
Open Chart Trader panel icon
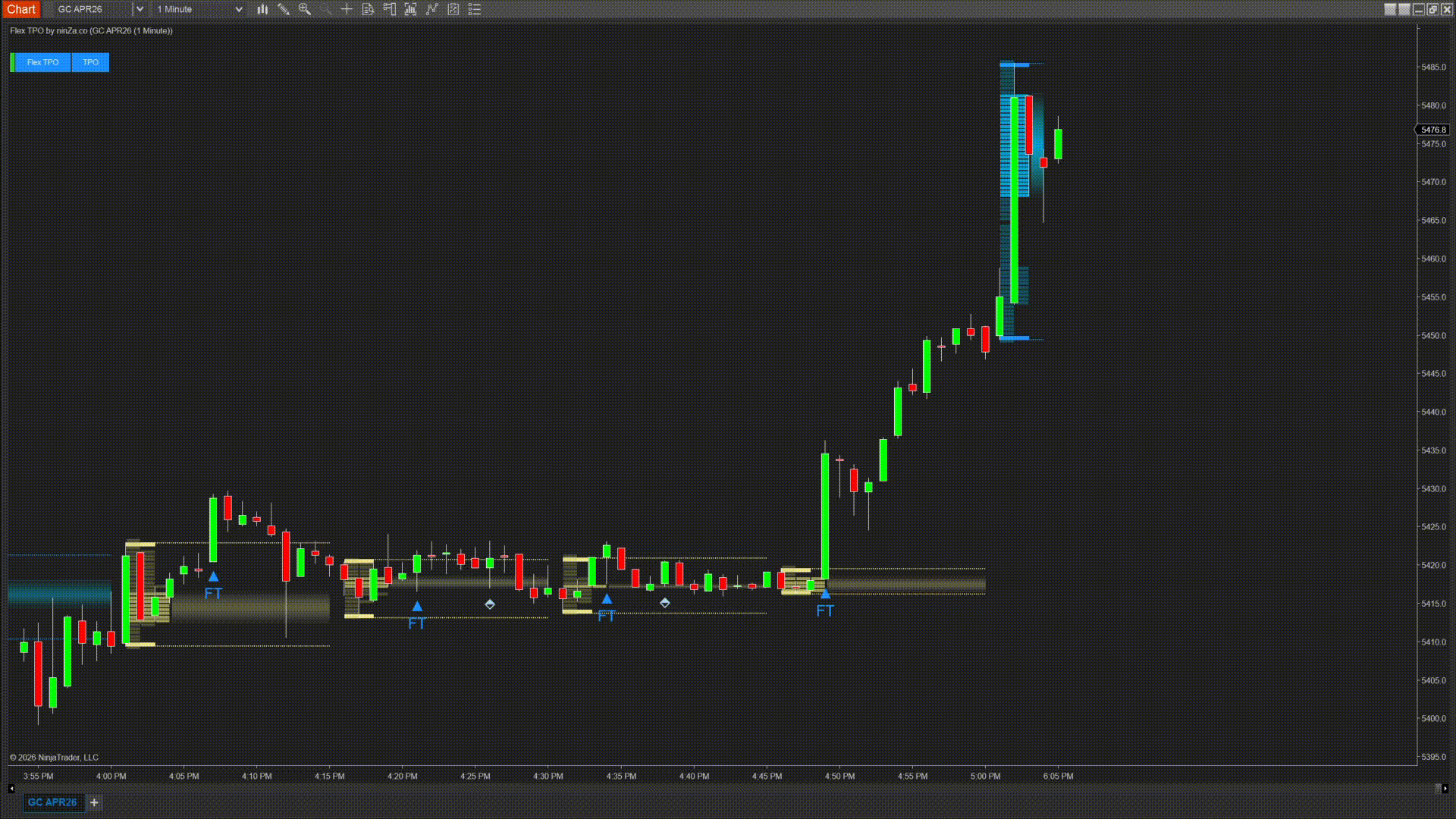389,9
